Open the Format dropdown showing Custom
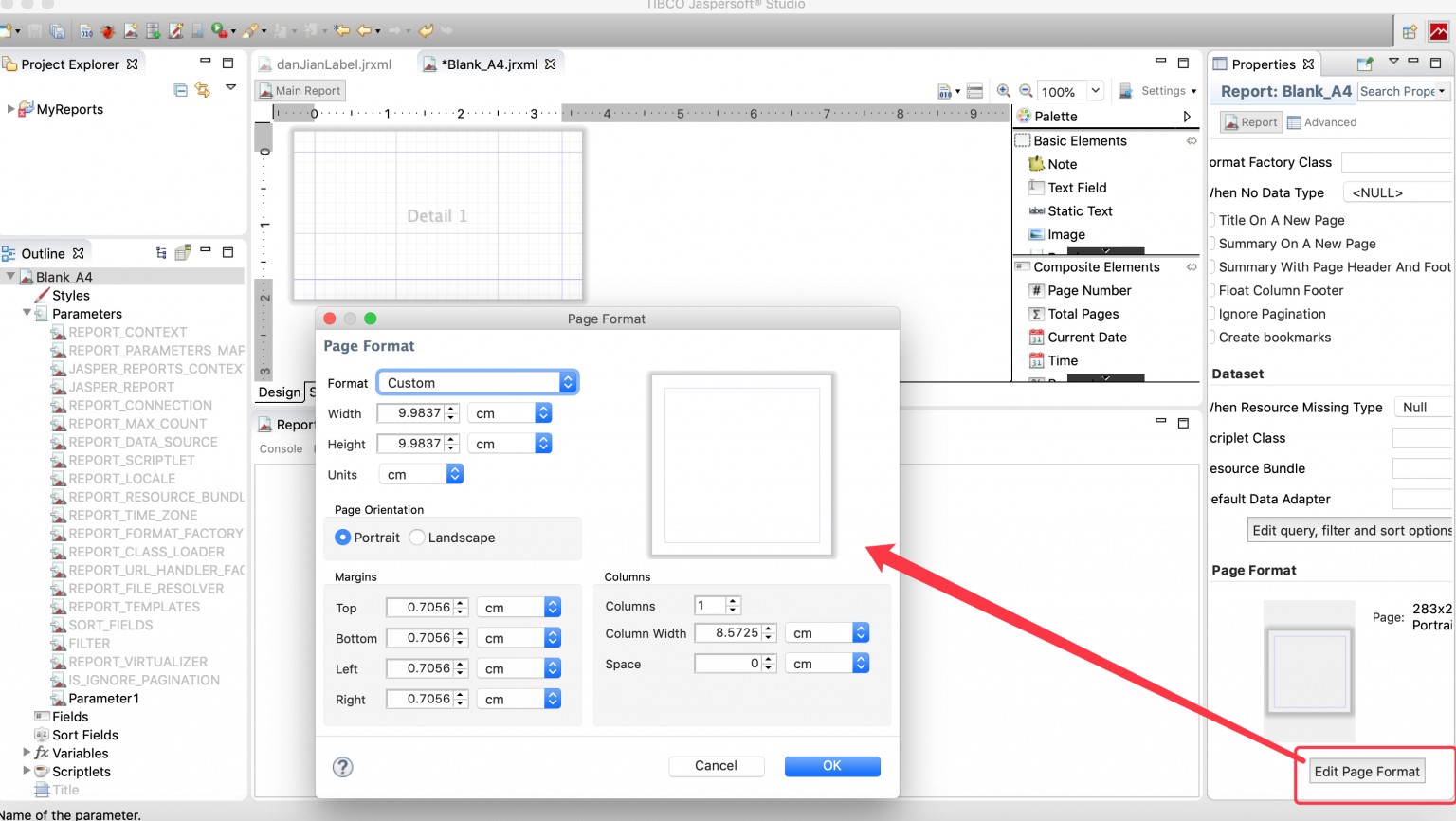Image resolution: width=1456 pixels, height=821 pixels. [x=477, y=383]
